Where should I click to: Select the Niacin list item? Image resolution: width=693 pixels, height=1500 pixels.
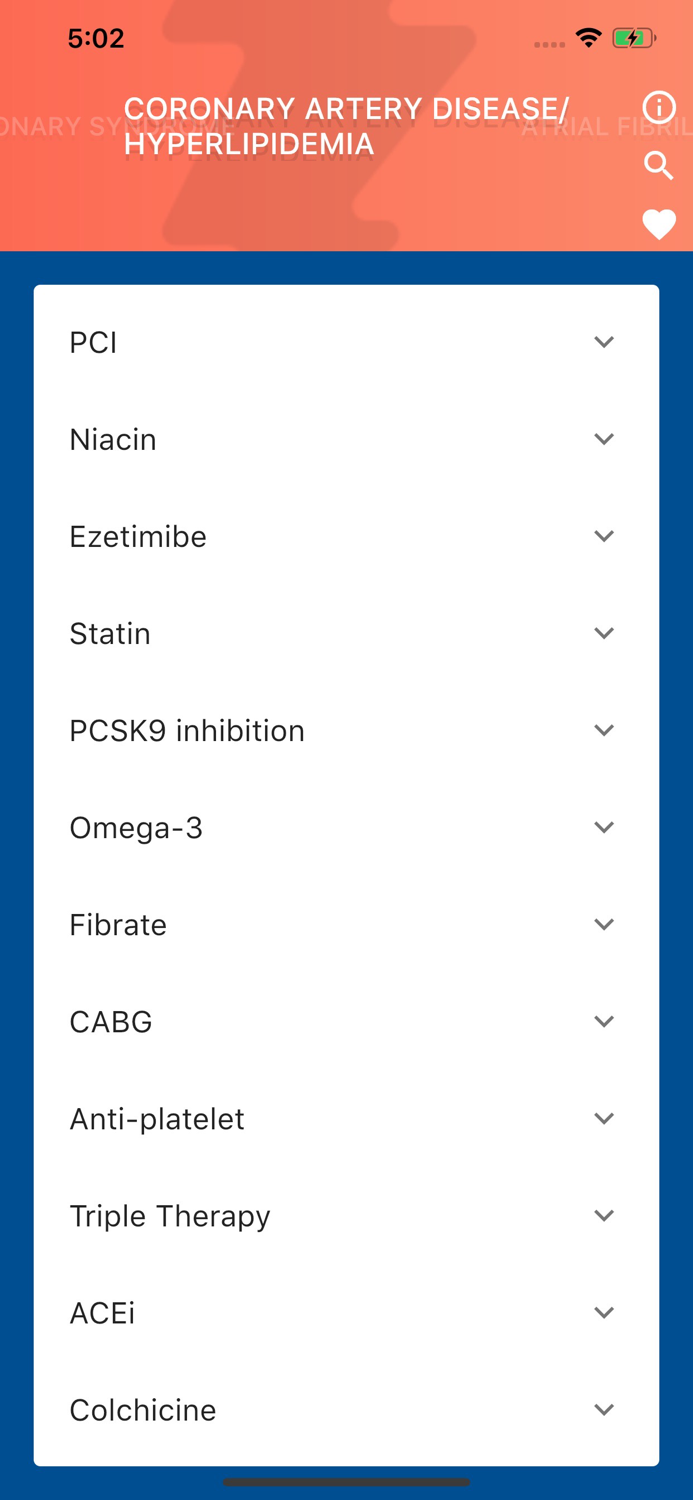coord(346,439)
